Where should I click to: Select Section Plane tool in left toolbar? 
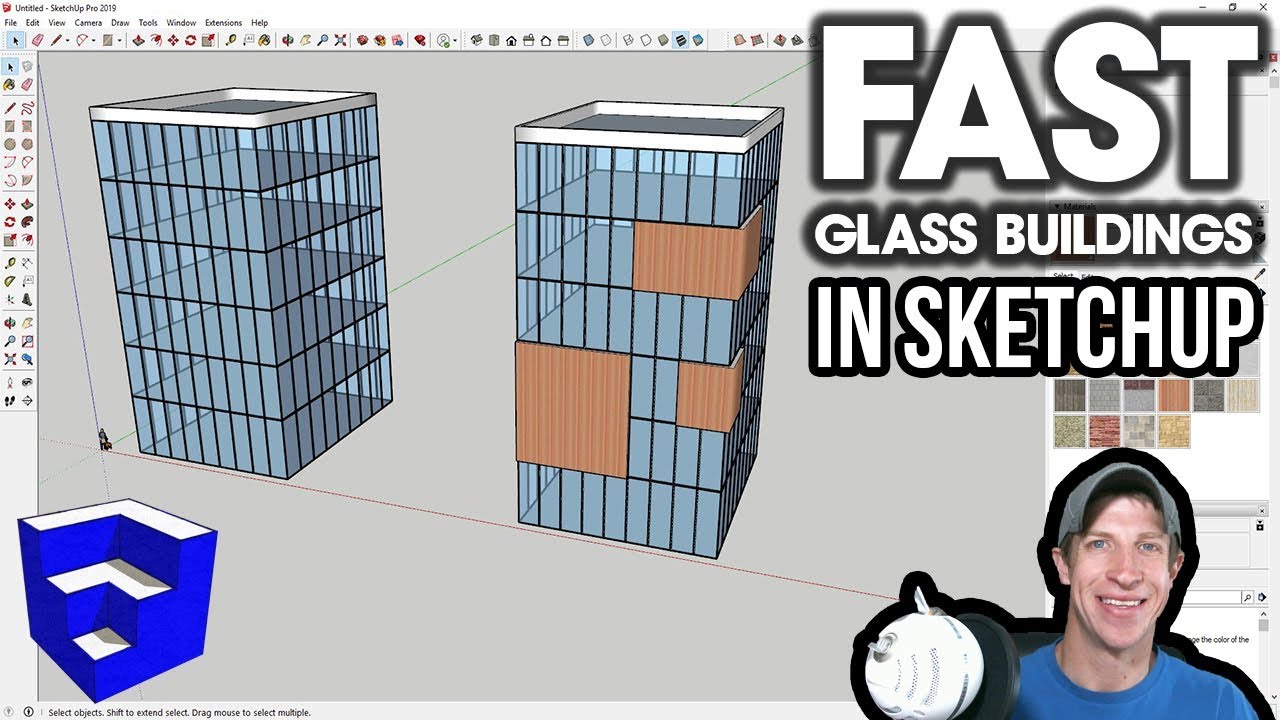click(28, 402)
